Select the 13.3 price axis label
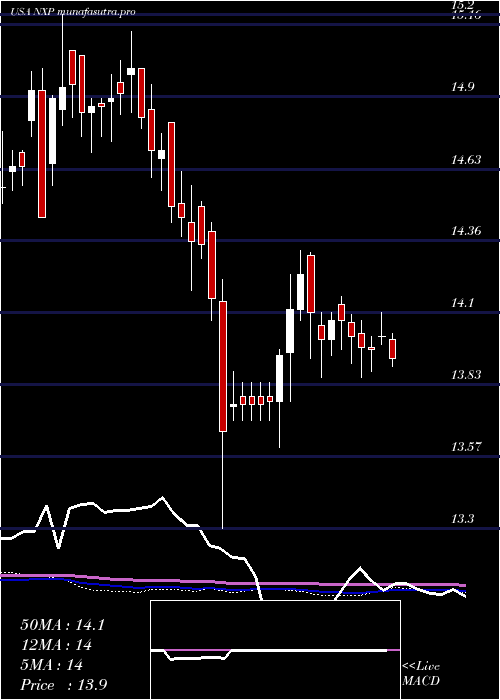This screenshot has height=700, width=500. (x=462, y=519)
